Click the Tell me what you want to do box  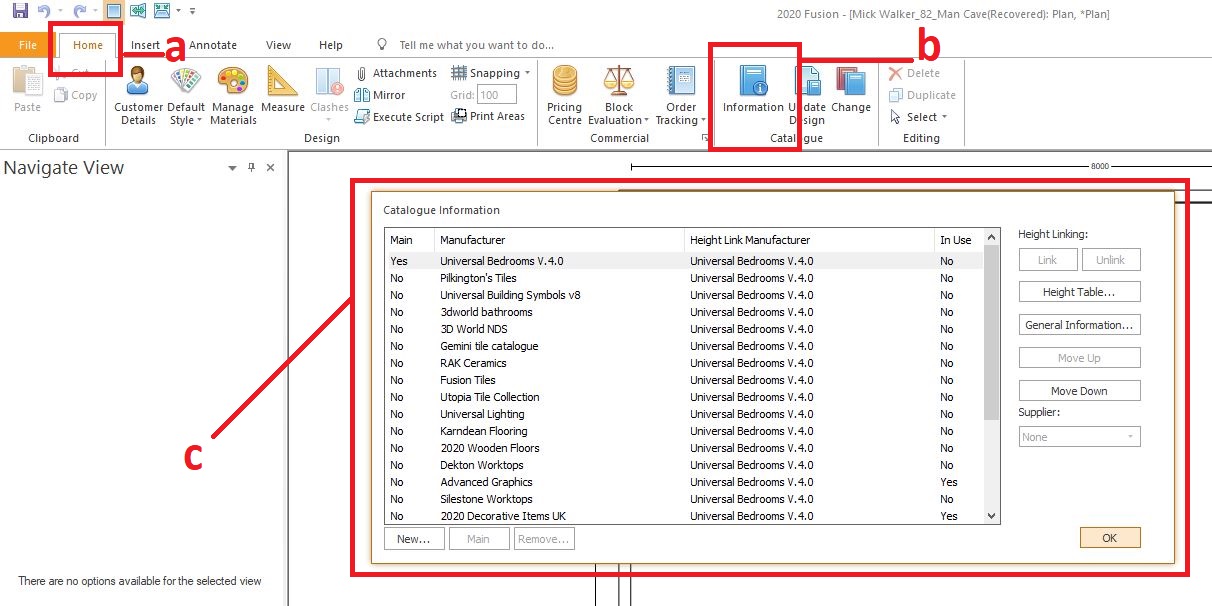click(x=476, y=45)
